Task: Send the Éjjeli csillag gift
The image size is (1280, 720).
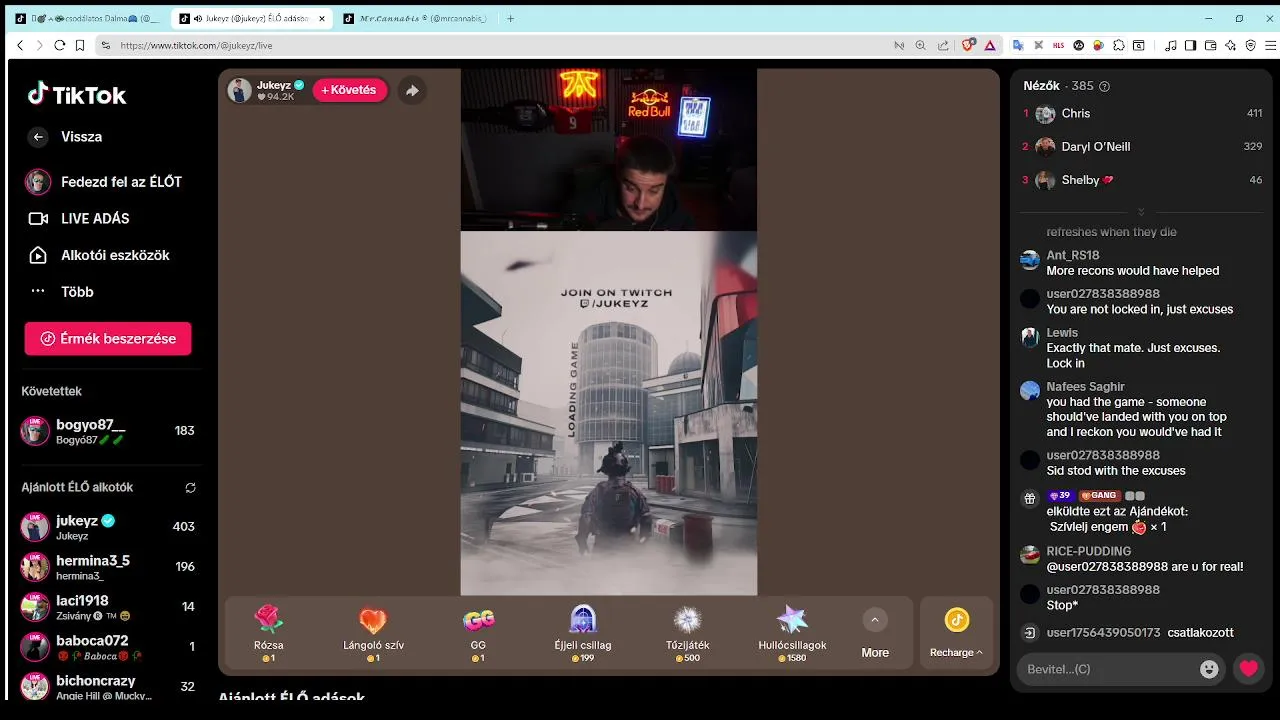Action: pos(583,633)
